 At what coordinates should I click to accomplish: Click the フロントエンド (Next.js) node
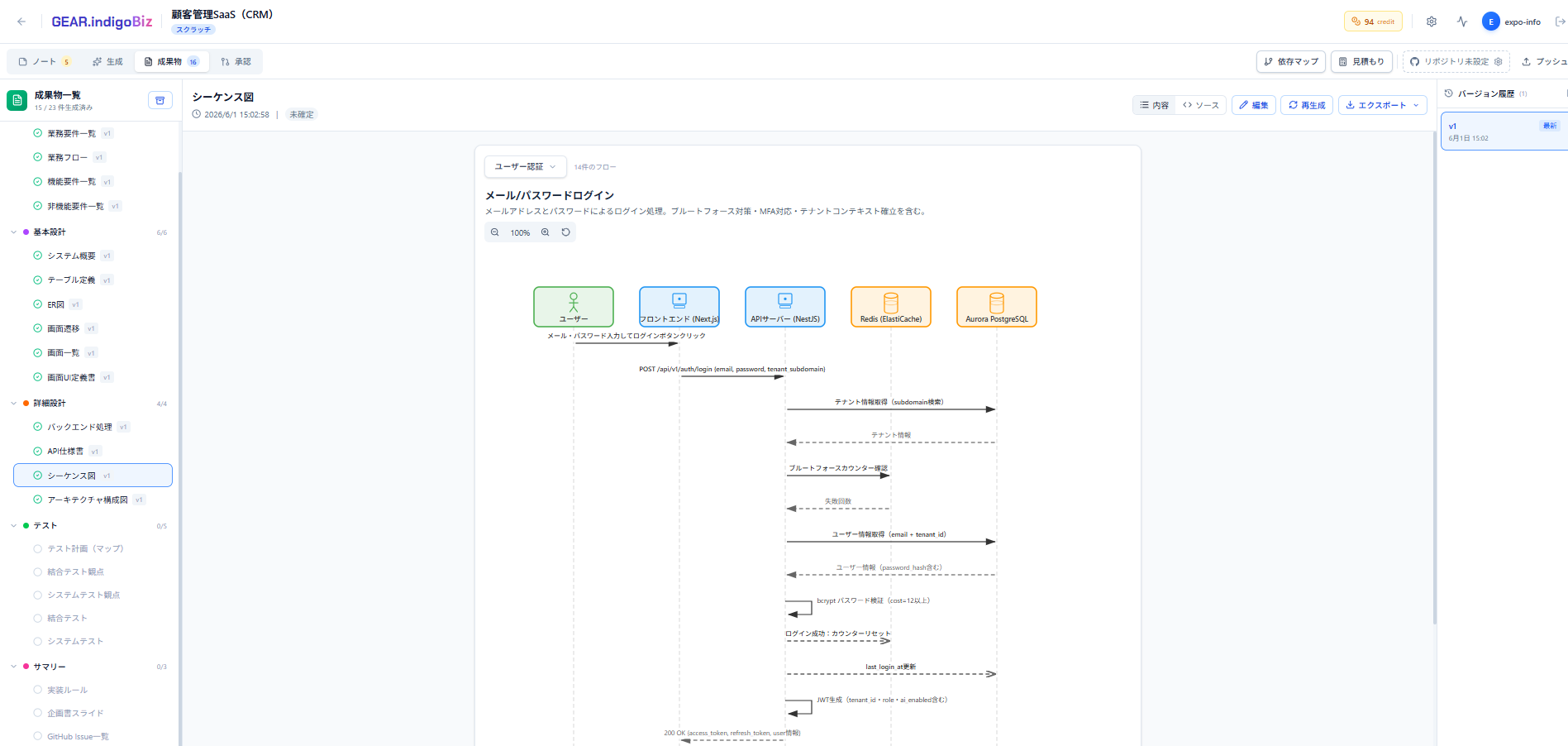coord(679,307)
